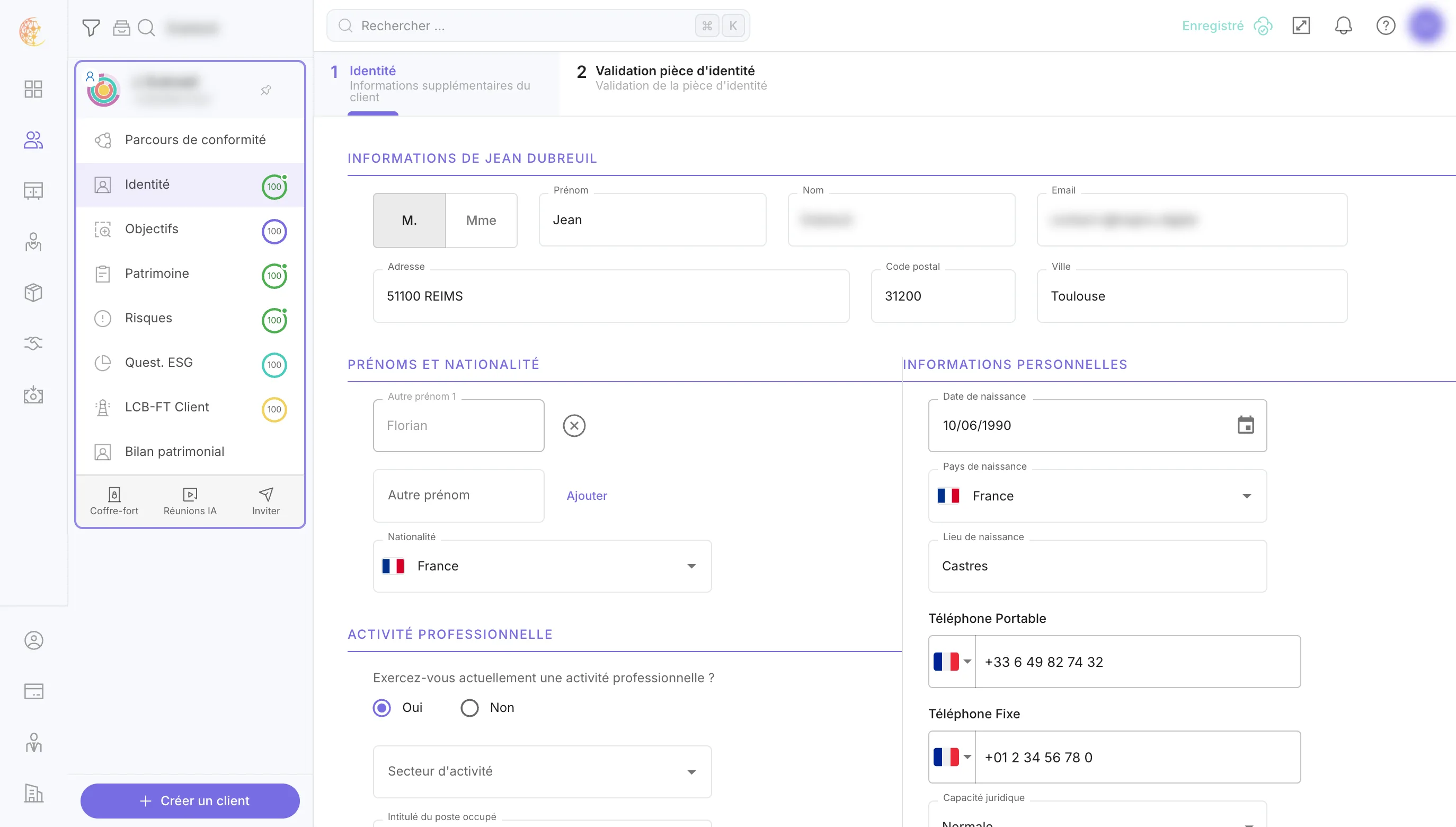This screenshot has height=827, width=1456.
Task: Open the Secteur d'activité dropdown
Action: [x=542, y=771]
